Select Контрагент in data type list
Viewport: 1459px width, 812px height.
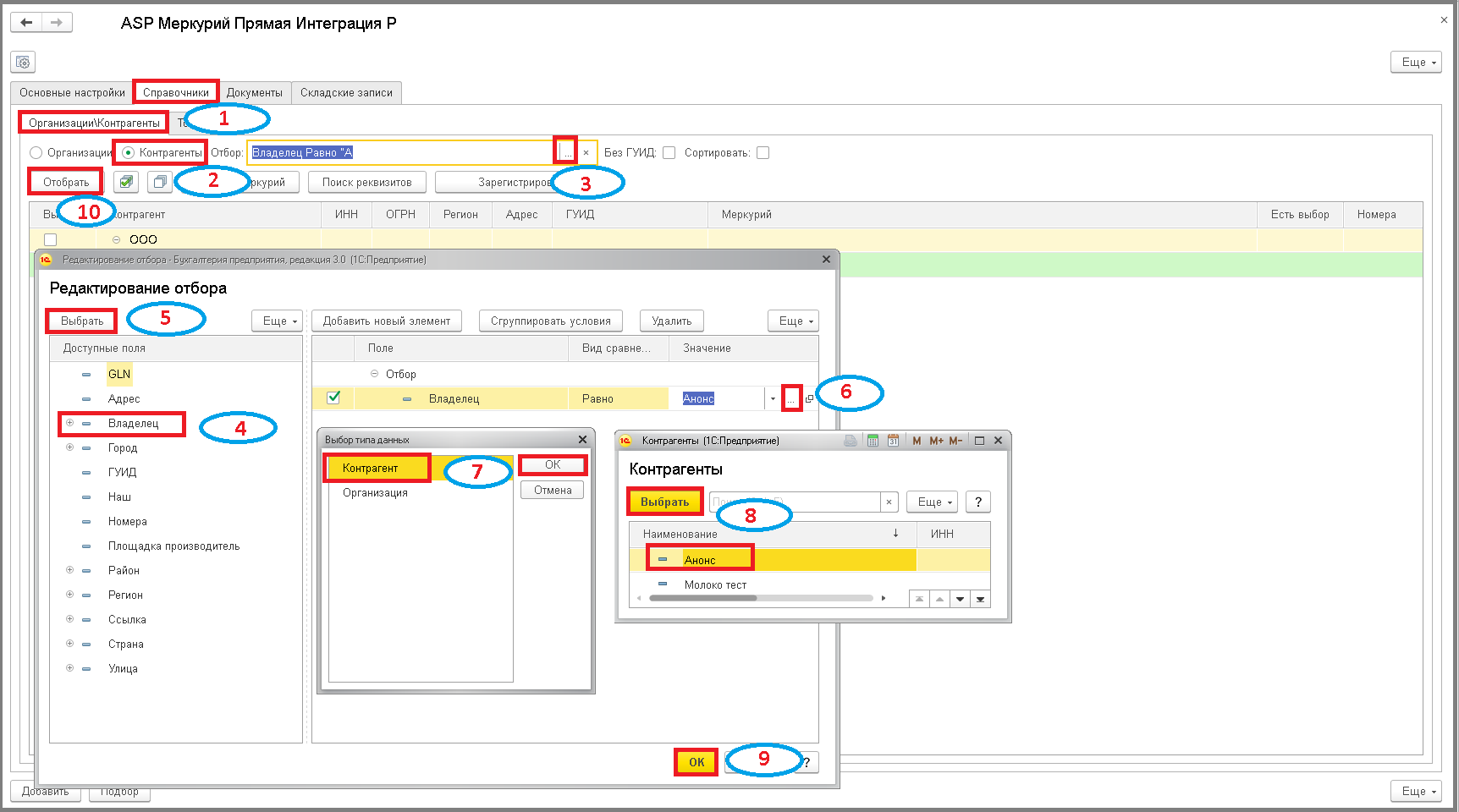coord(371,468)
